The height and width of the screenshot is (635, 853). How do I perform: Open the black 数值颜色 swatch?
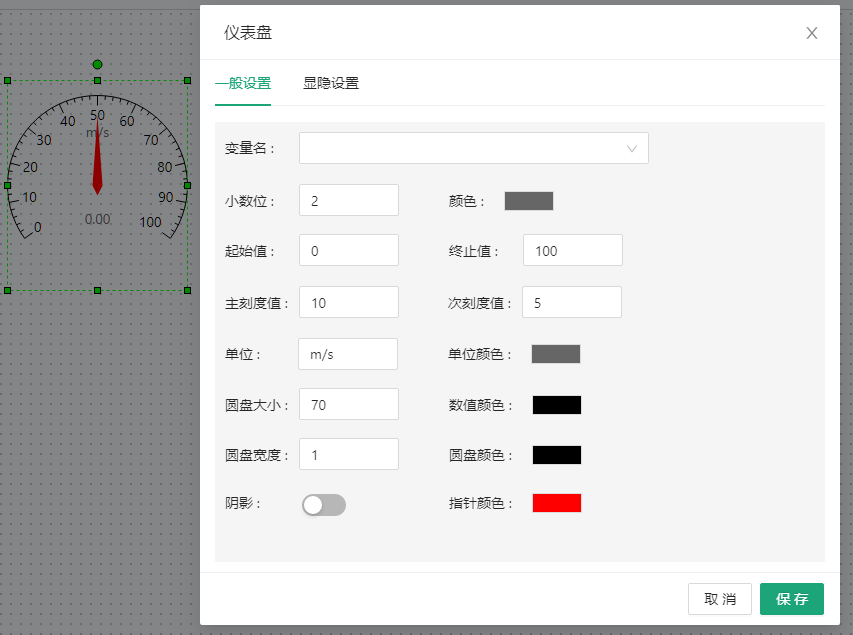(557, 405)
